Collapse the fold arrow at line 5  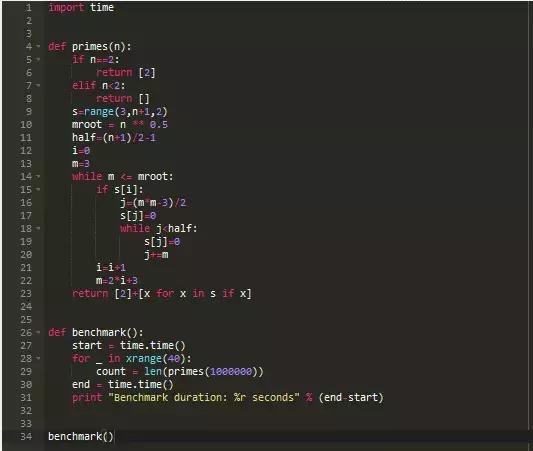[38, 59]
